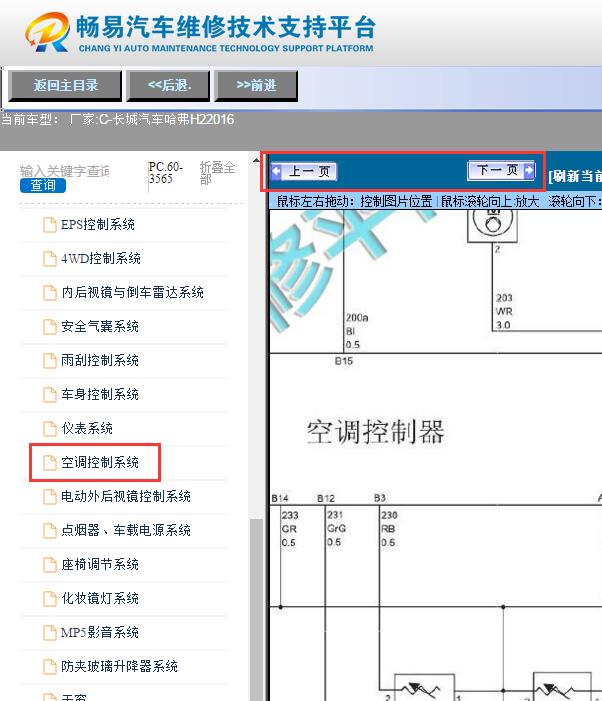Click document icon beside 安全气囊系统
This screenshot has height=701, width=602.
(50, 327)
